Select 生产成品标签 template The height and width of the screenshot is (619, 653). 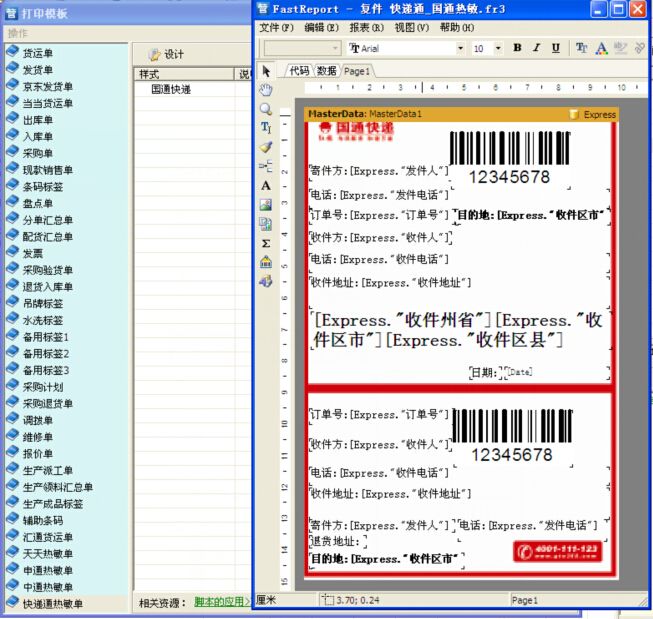(52, 504)
